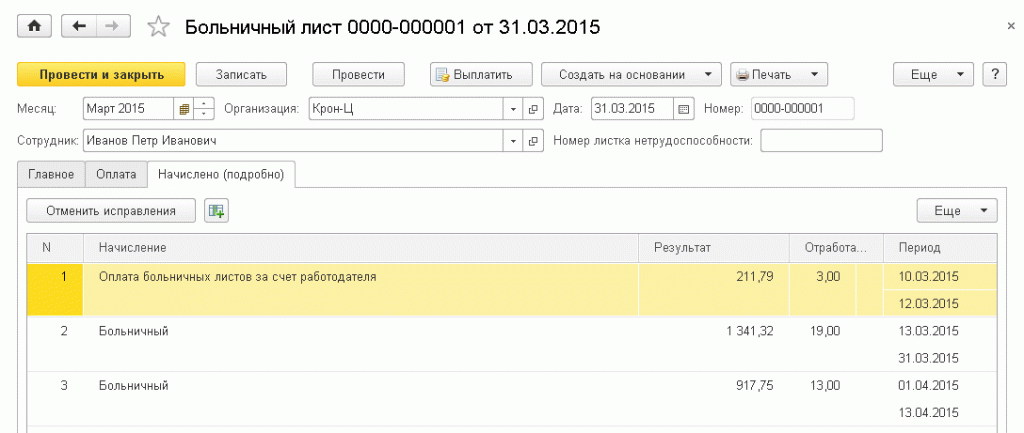1024x433 pixels.
Task: Close the document with the X
Action: coord(1011,25)
